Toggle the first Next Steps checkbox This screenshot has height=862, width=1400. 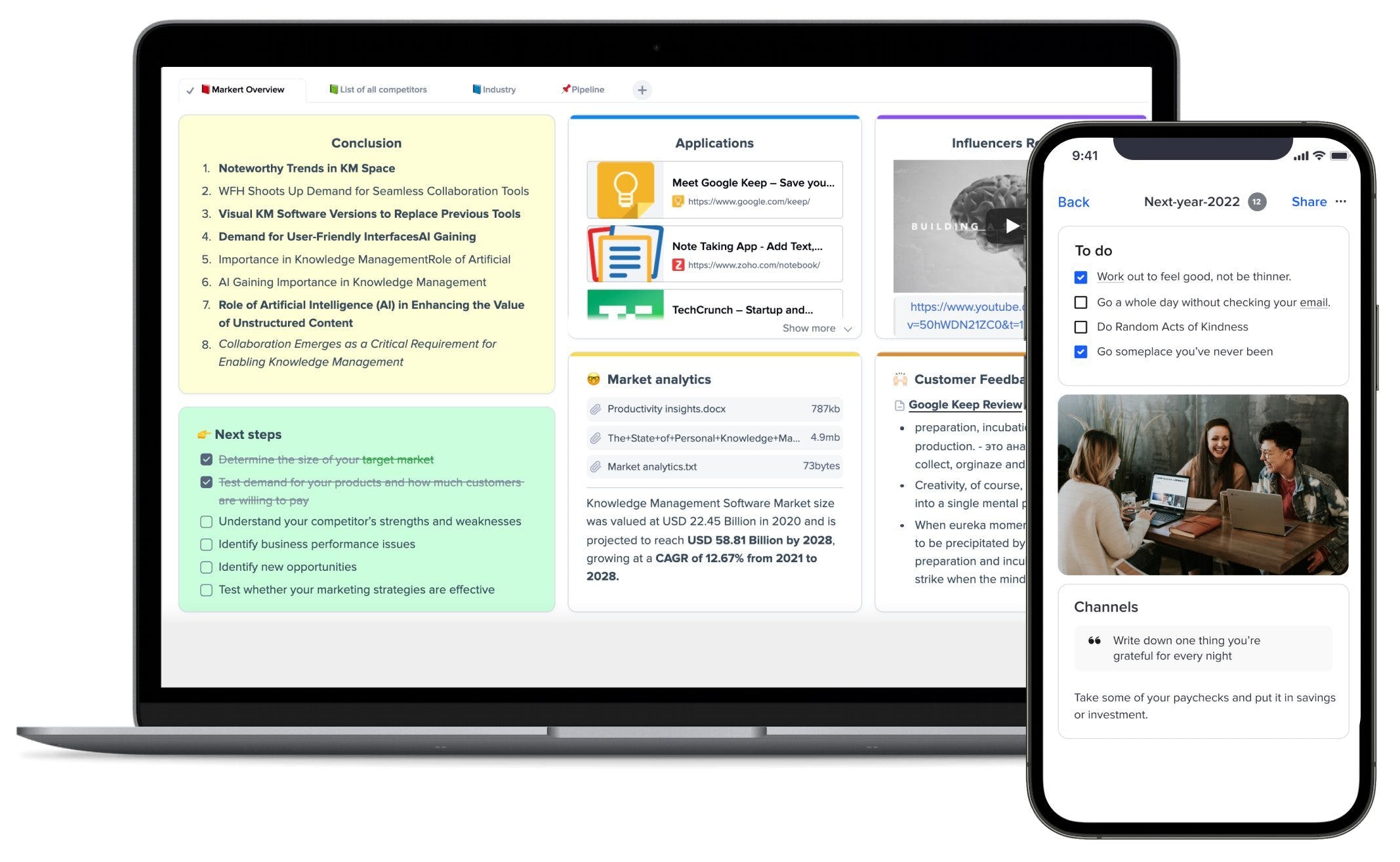205,459
